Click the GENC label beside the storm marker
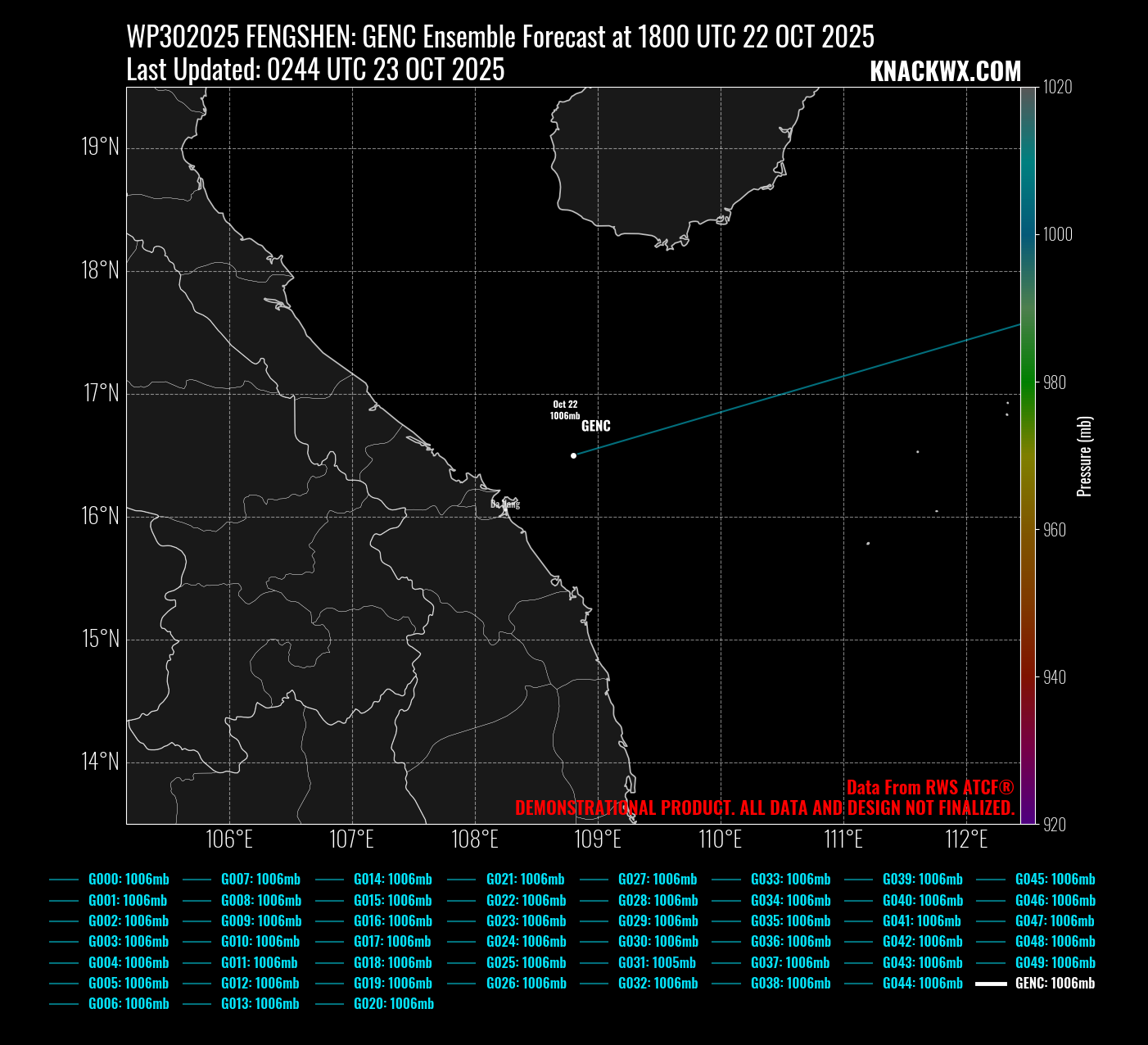This screenshot has height=1045, width=1148. (x=595, y=426)
